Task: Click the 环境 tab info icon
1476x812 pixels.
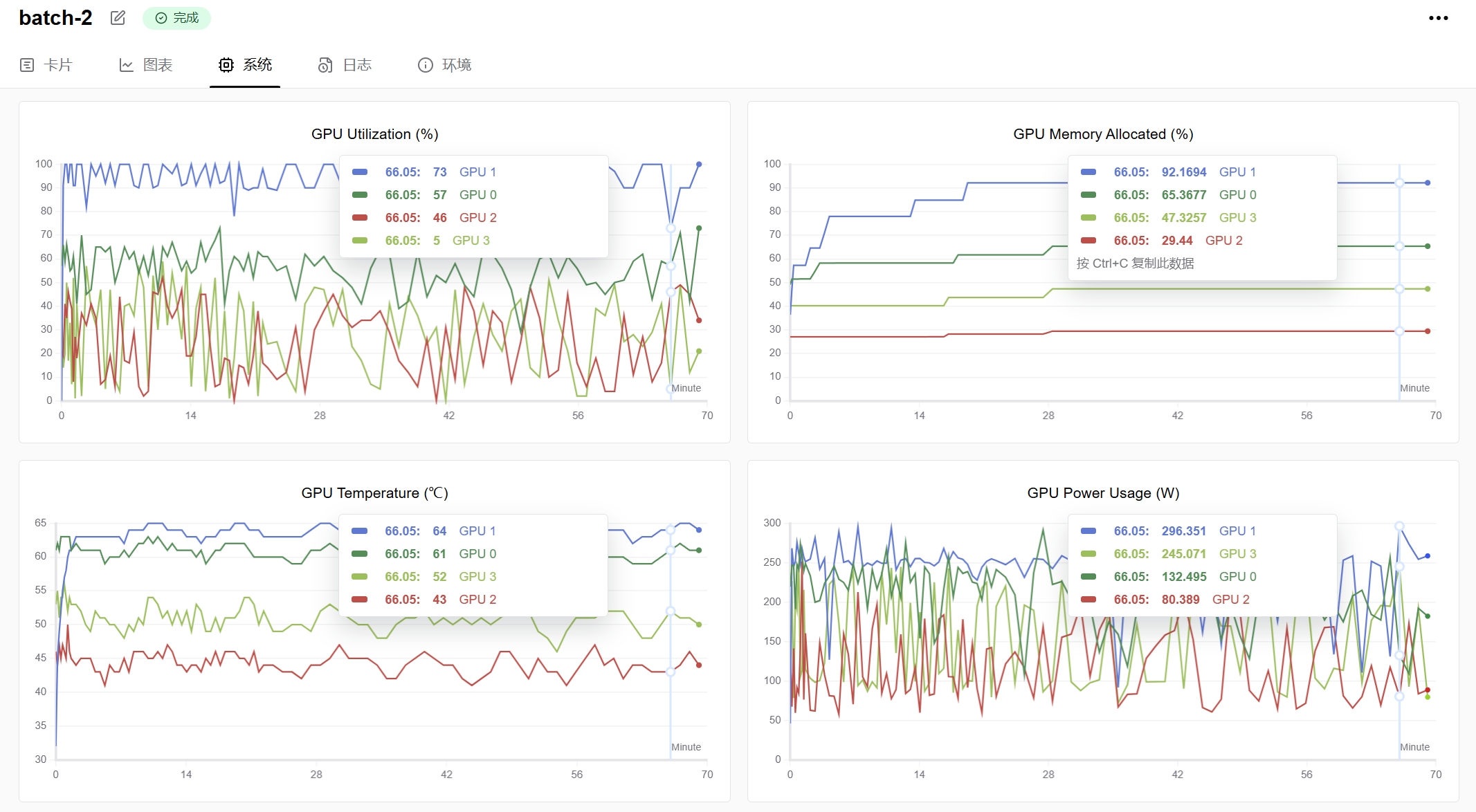Action: coord(425,65)
